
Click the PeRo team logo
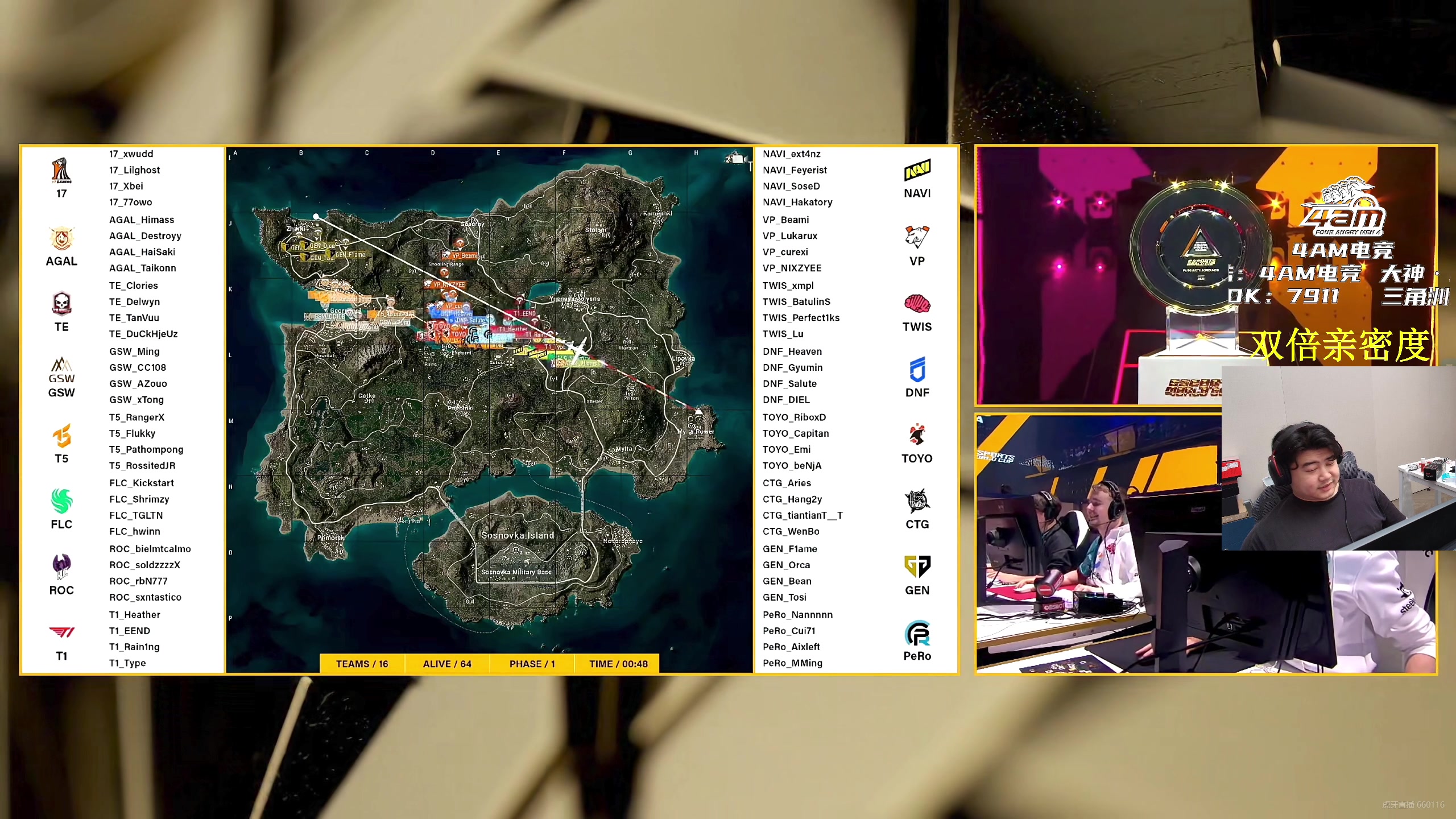[x=917, y=633]
